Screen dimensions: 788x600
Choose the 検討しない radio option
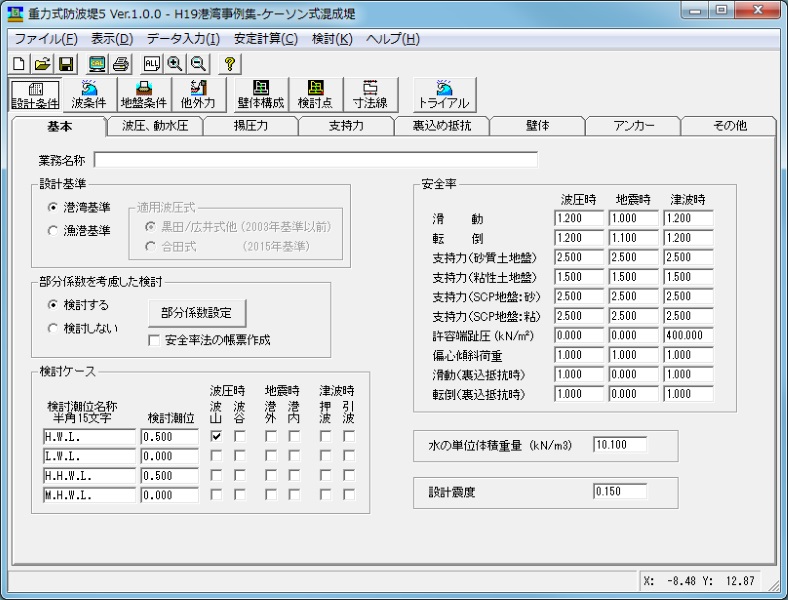(x=54, y=328)
